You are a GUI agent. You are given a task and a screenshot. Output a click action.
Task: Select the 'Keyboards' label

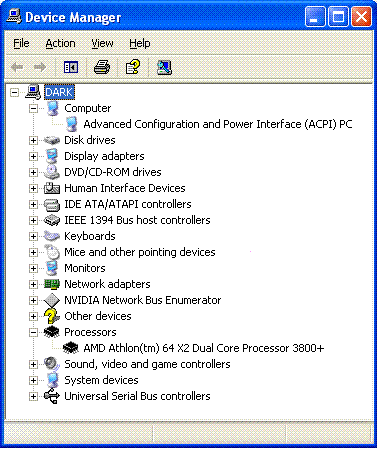coord(90,236)
